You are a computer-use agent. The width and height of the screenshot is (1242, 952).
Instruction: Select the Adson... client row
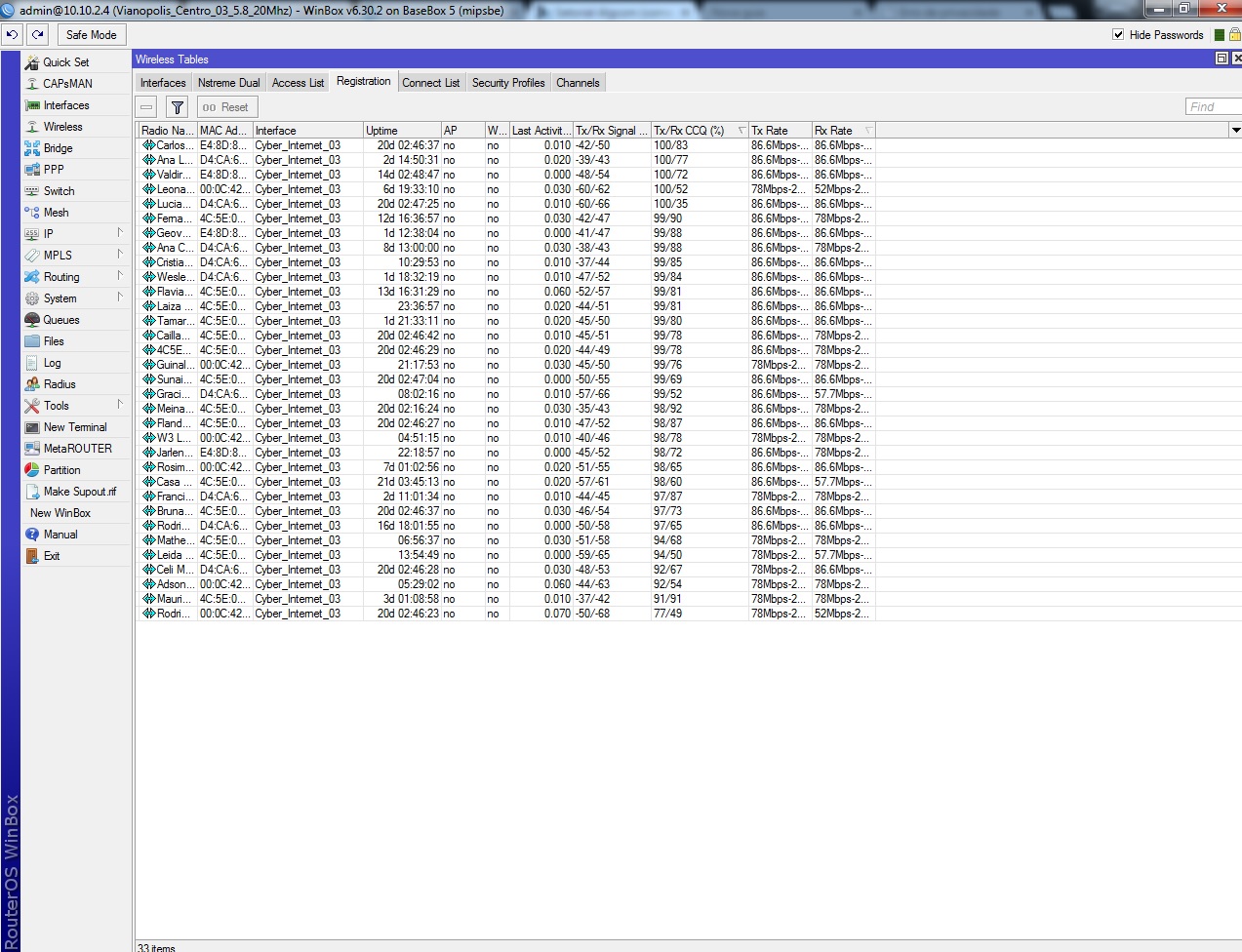click(506, 584)
